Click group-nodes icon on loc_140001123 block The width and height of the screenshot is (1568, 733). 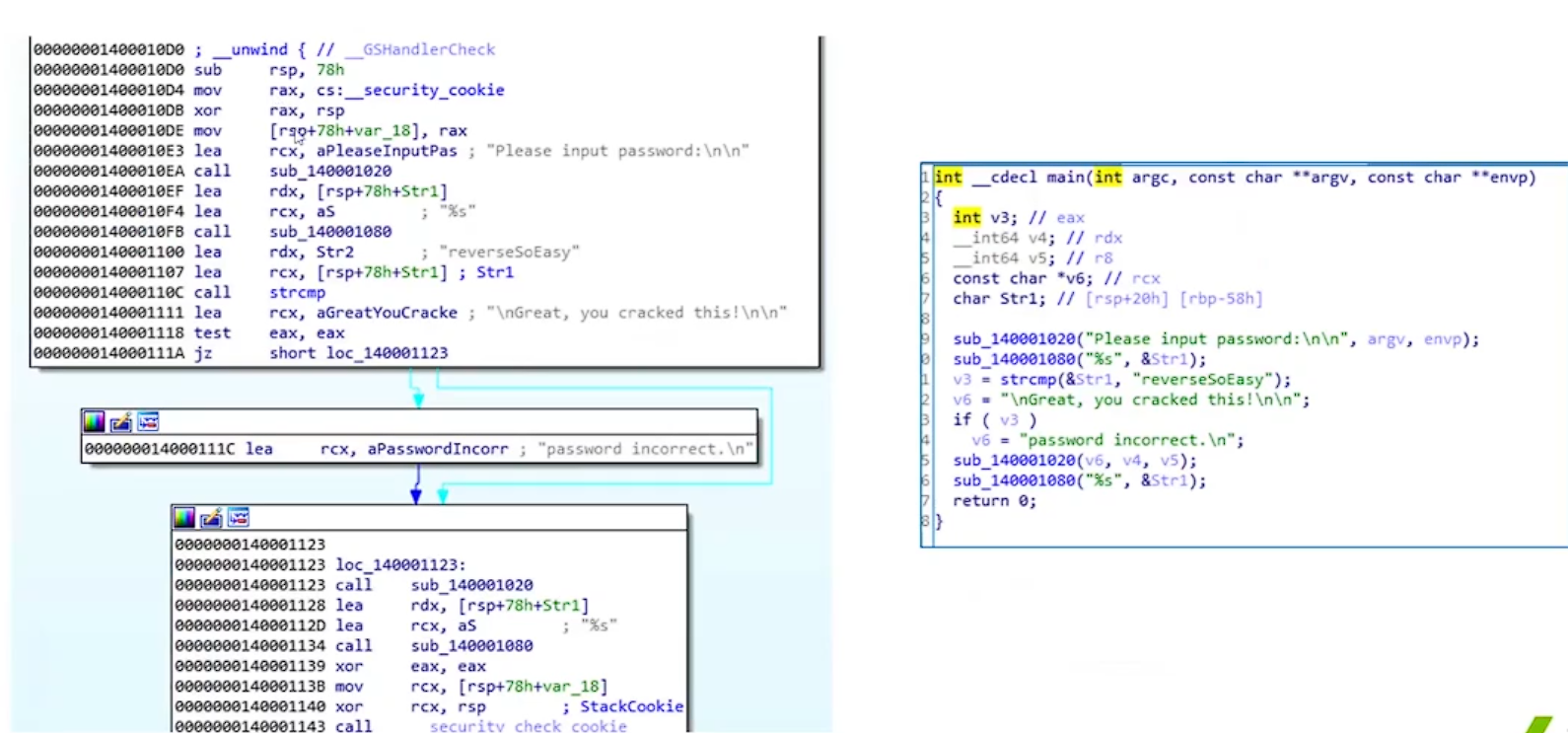[x=238, y=518]
